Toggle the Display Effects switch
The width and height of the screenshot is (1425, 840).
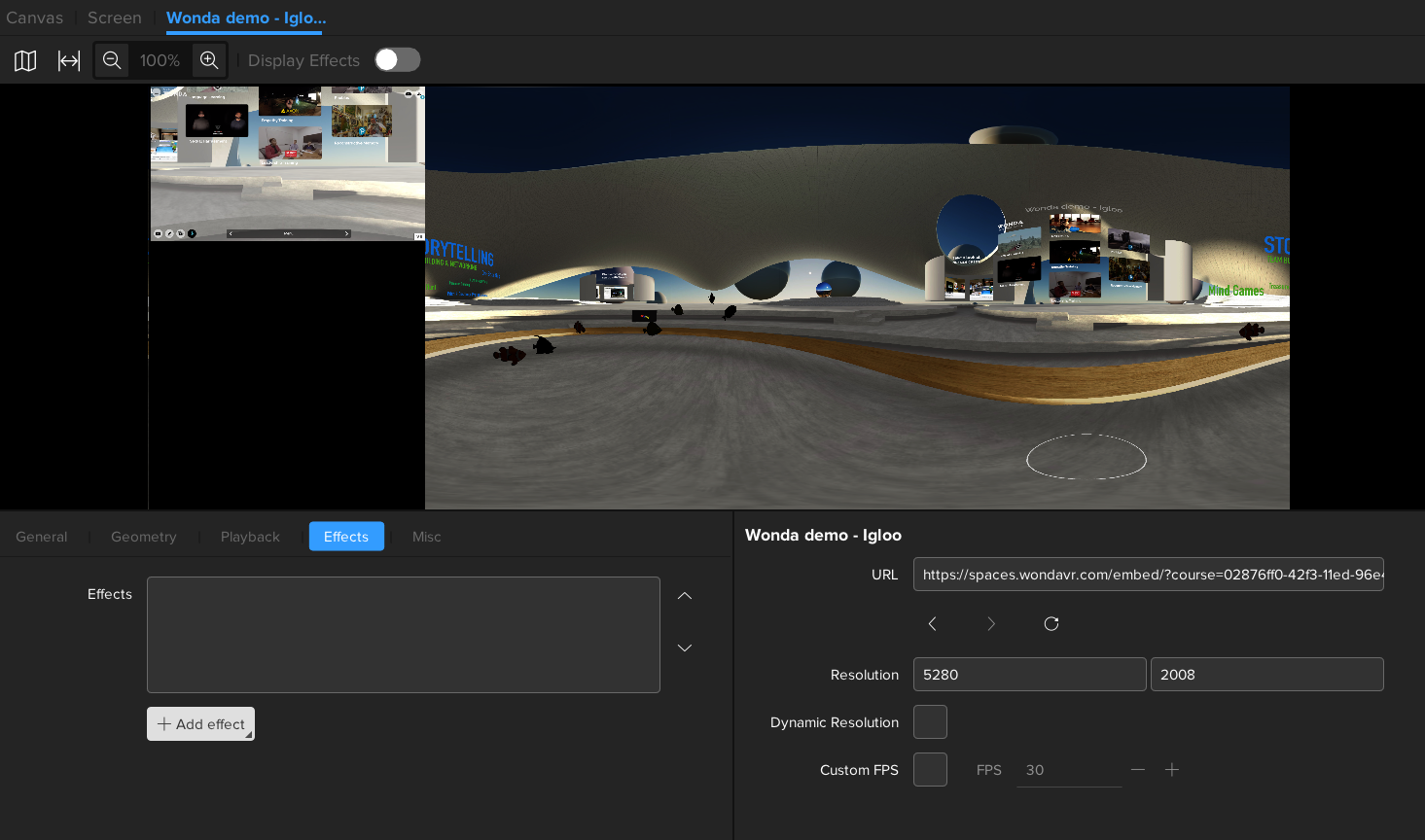pos(397,60)
